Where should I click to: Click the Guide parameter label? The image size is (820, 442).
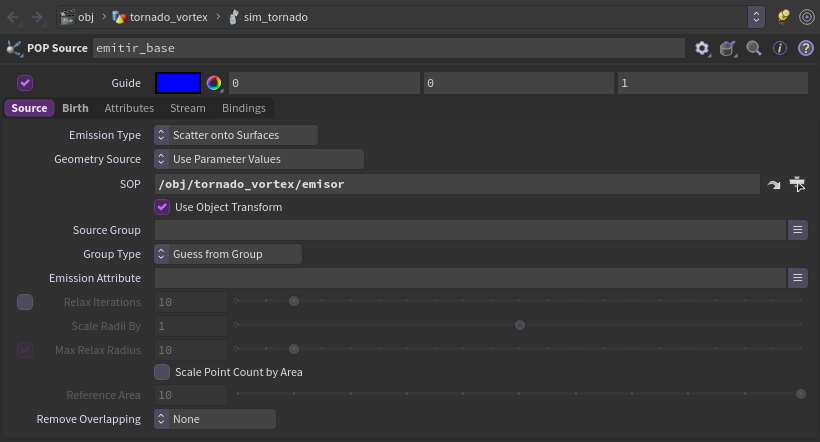click(x=126, y=83)
